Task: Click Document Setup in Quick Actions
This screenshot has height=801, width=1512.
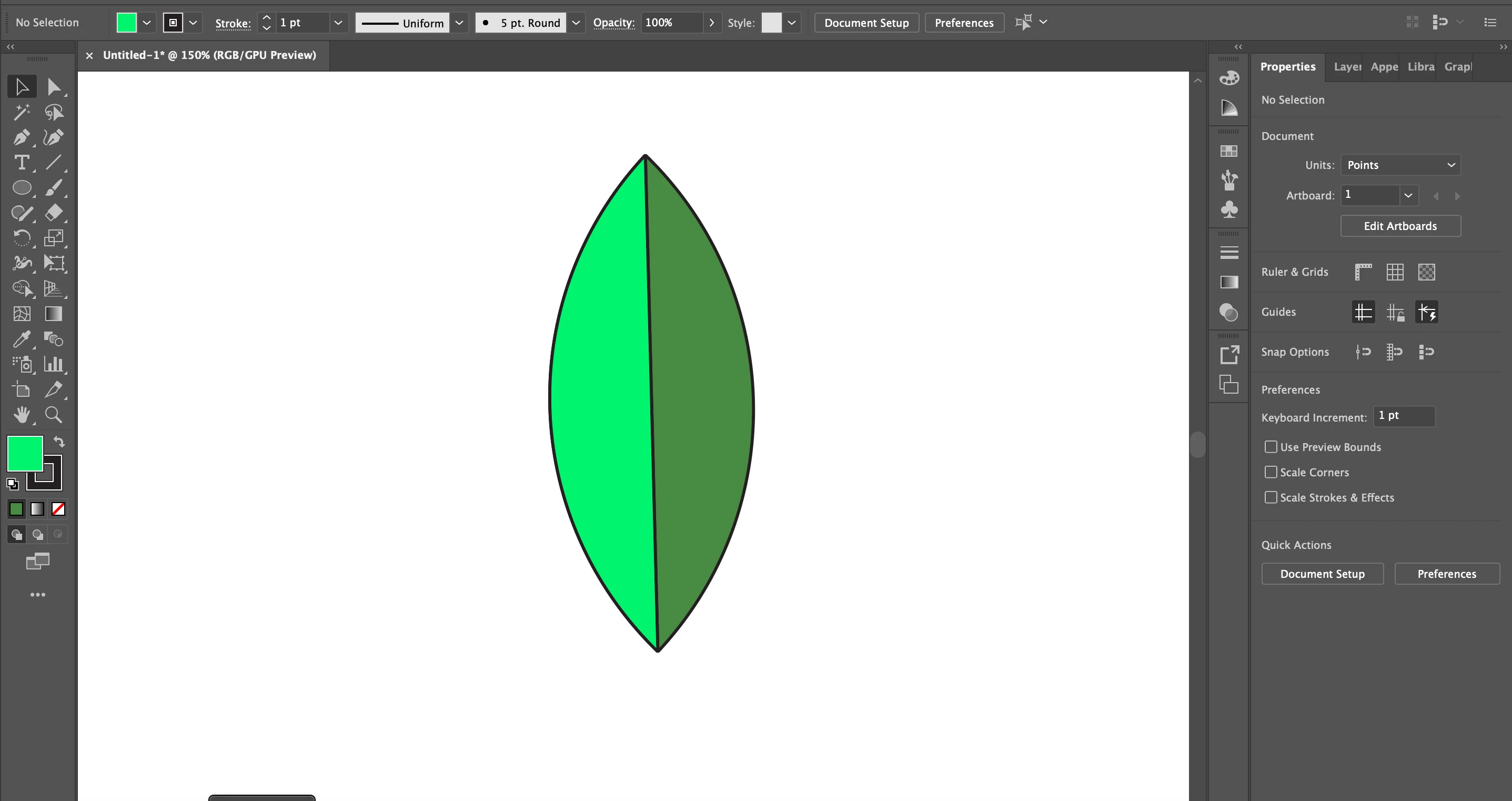Action: click(1322, 574)
